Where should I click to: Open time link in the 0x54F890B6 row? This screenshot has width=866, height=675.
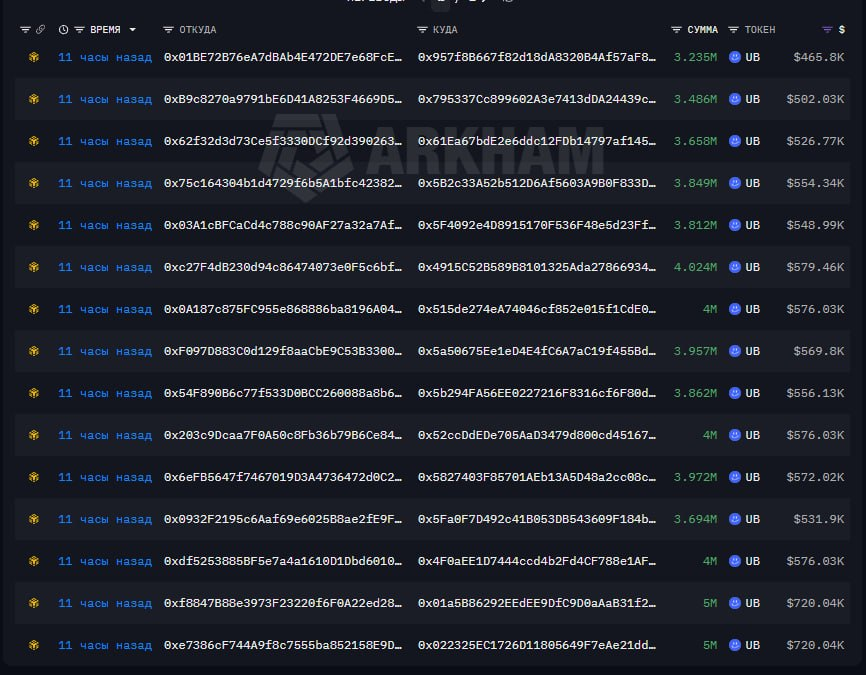click(x=105, y=393)
